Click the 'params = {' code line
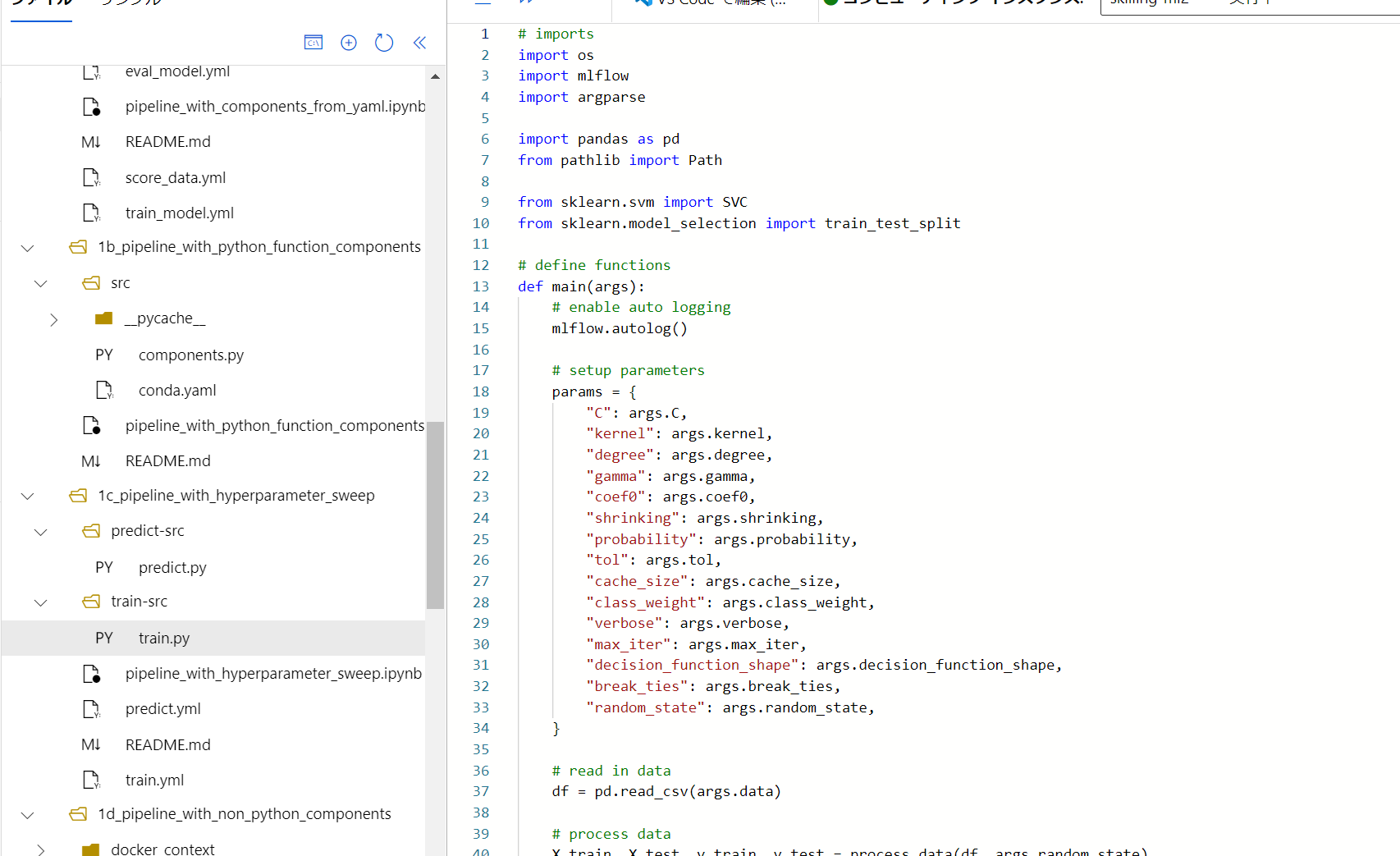This screenshot has height=856, width=1400. (594, 391)
